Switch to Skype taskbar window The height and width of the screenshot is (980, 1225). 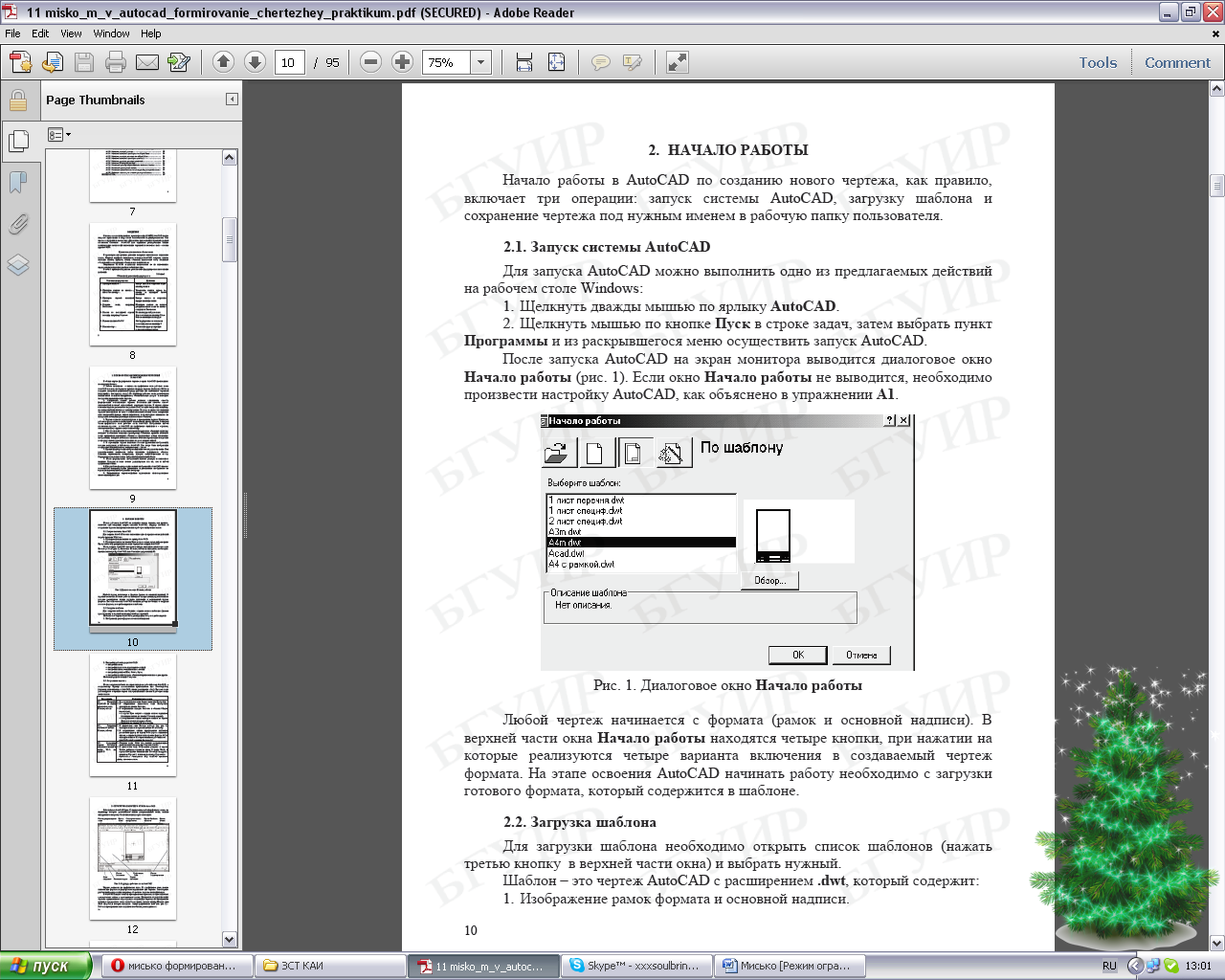click(636, 966)
